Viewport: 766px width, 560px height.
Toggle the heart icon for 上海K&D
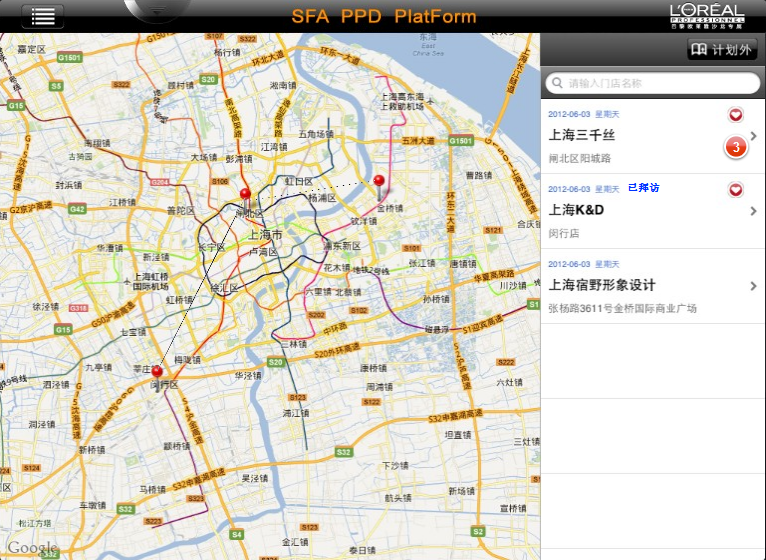coord(736,190)
